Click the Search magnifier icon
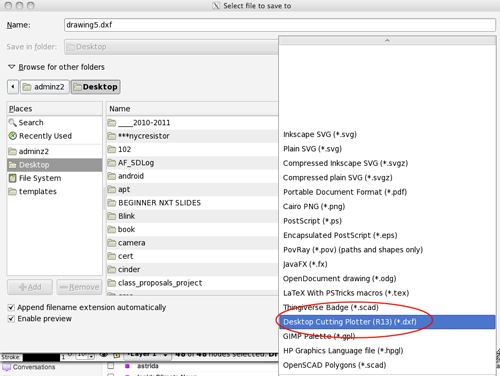 pos(12,123)
